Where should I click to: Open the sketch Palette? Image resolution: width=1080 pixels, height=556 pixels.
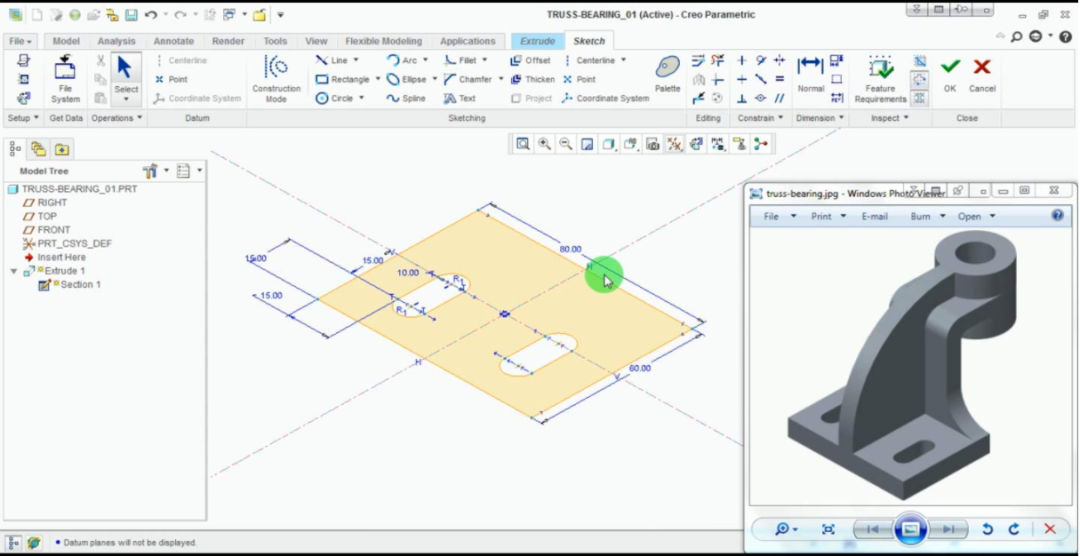(x=667, y=72)
